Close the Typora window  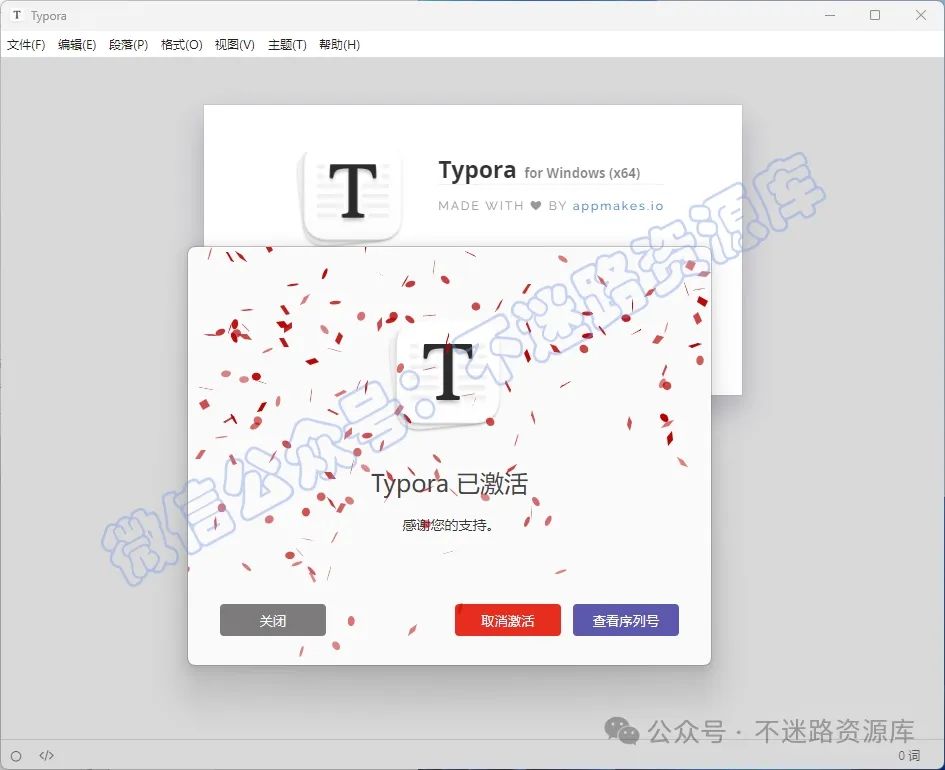921,15
